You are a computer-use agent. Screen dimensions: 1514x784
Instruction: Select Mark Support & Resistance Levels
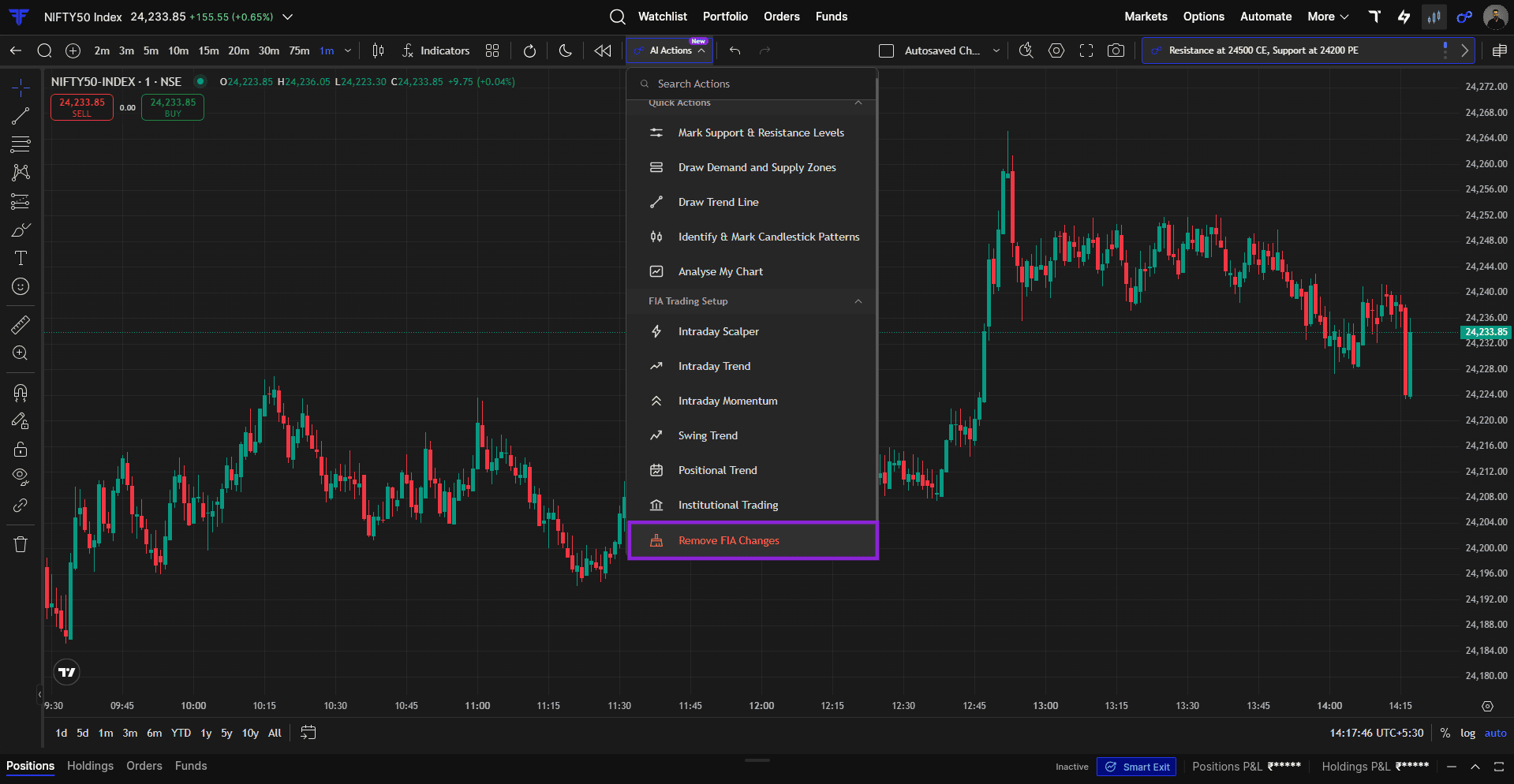click(x=752, y=133)
